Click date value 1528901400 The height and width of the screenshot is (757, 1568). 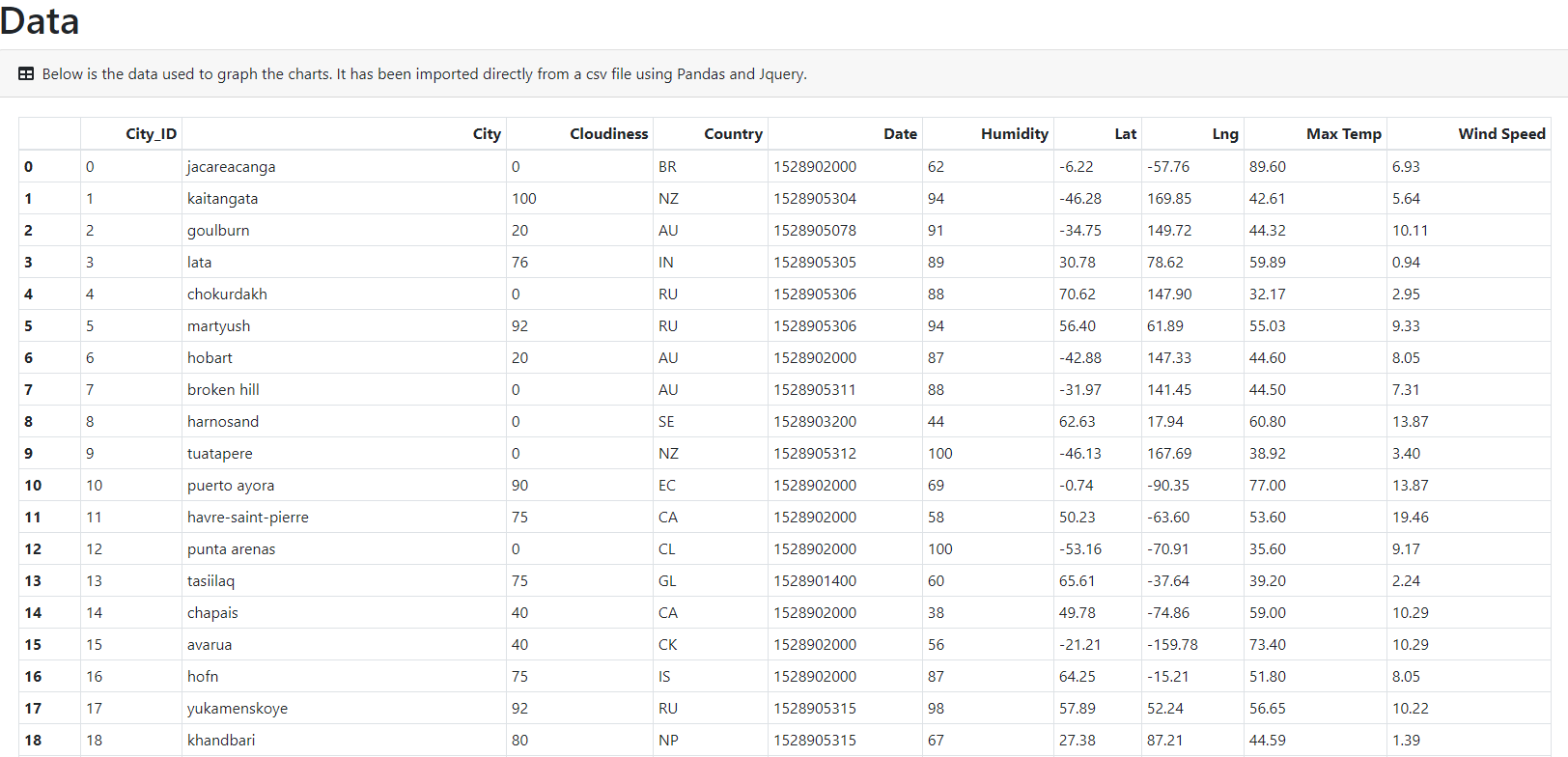coord(815,580)
